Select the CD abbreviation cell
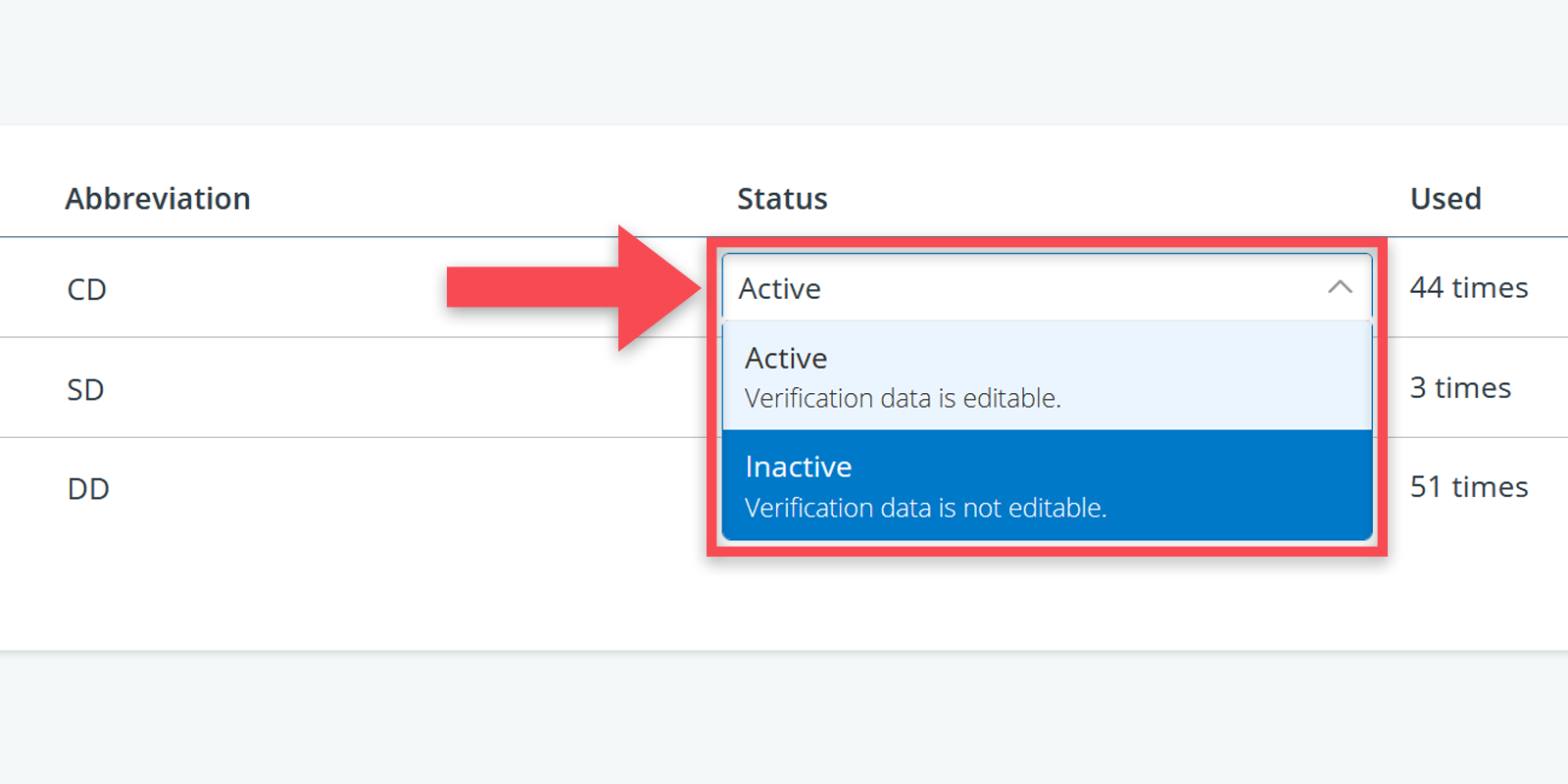1568x784 pixels. (x=86, y=290)
